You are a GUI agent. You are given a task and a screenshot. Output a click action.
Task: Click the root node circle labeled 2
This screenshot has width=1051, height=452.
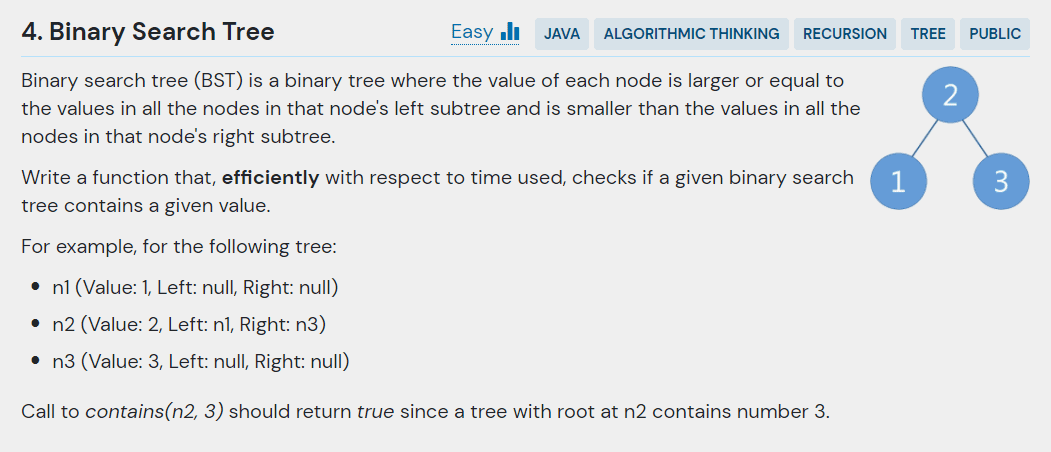(950, 95)
